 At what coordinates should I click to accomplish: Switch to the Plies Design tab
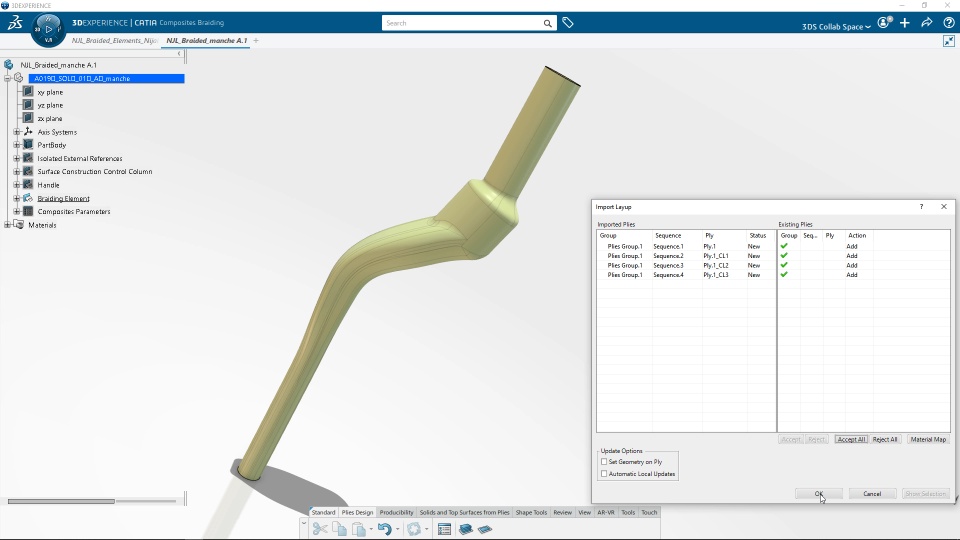point(358,512)
